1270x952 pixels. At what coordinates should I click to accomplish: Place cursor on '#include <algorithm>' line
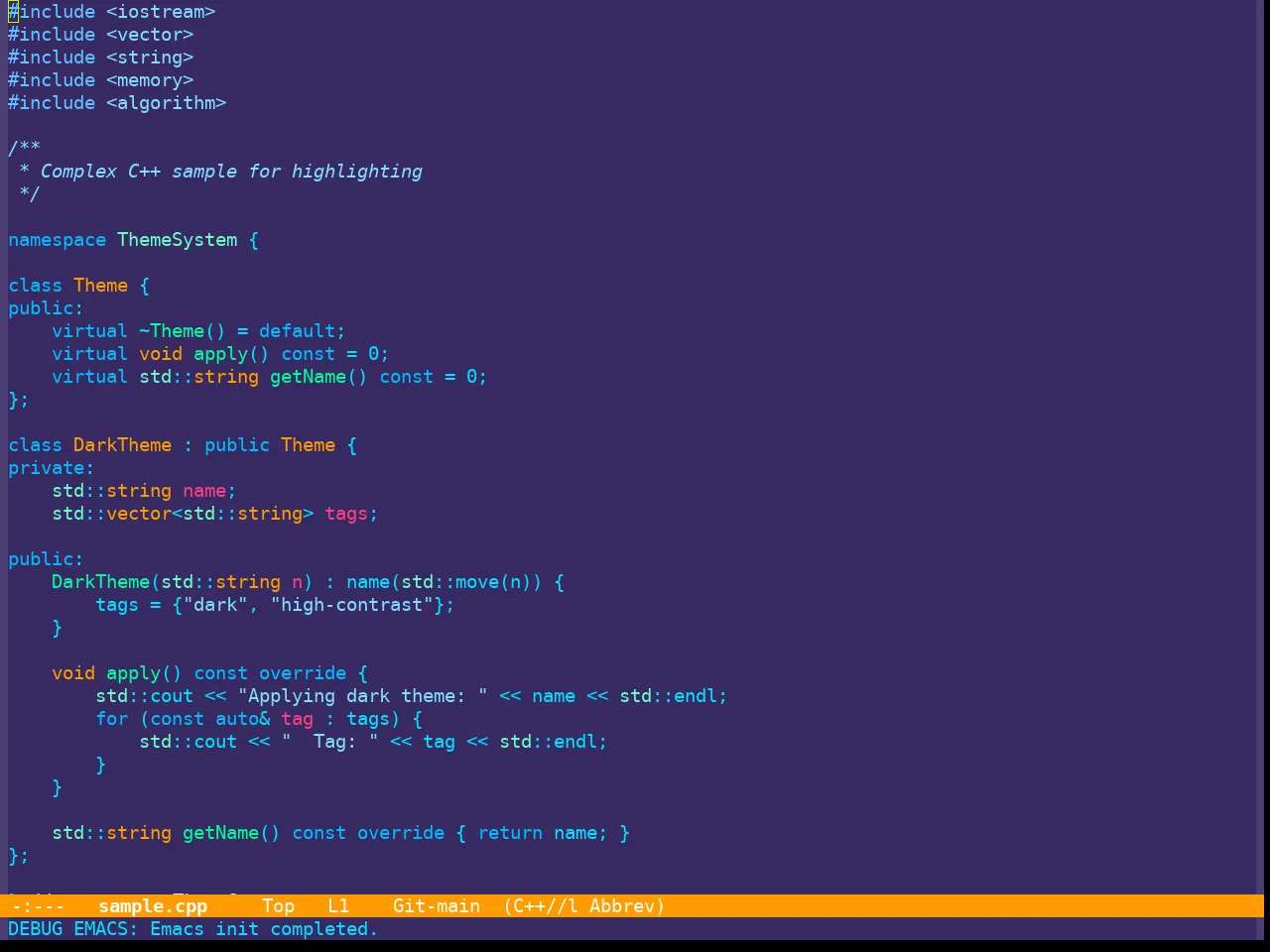pyautogui.click(x=117, y=103)
